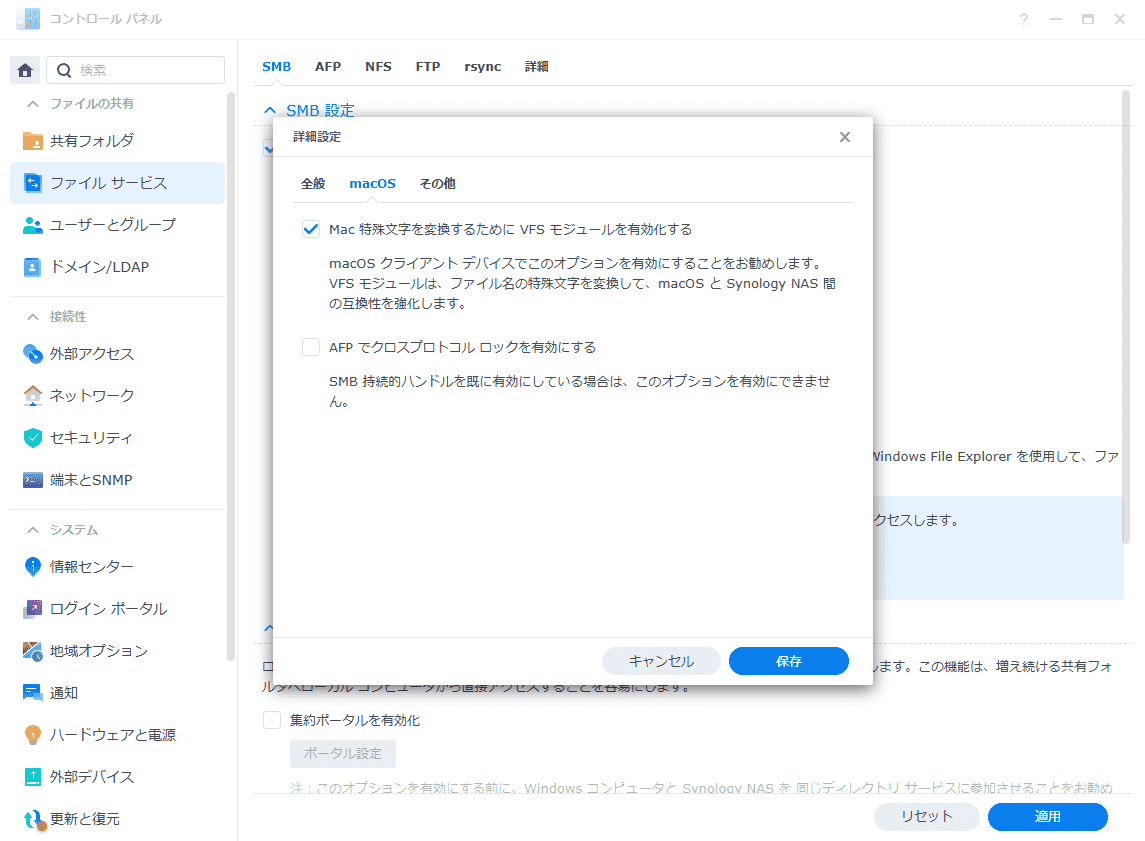Open Hardware & Power (ハードウェアと電源) icon
The image size is (1145, 841).
pos(32,735)
